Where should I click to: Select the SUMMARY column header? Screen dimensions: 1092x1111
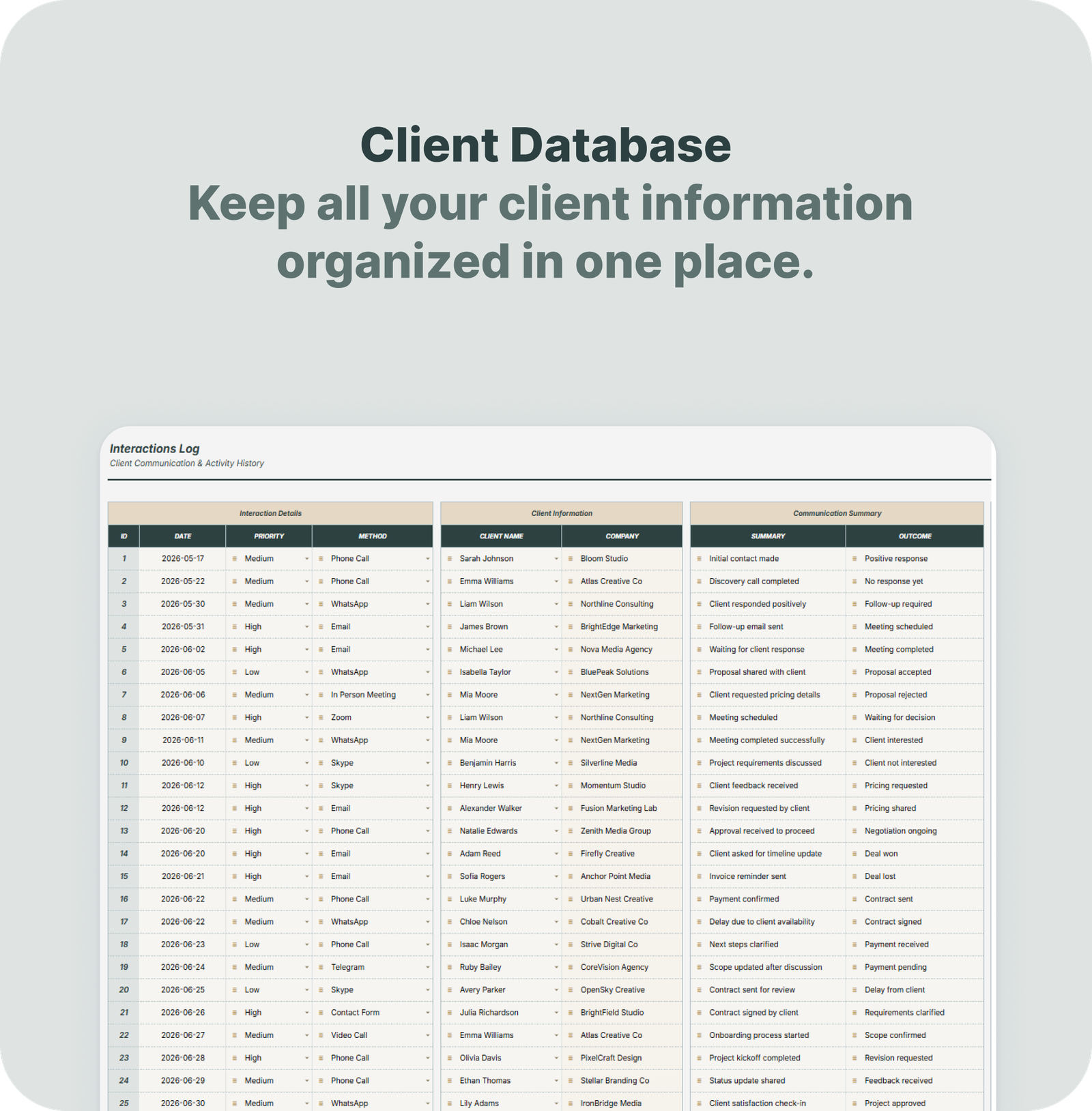[768, 536]
